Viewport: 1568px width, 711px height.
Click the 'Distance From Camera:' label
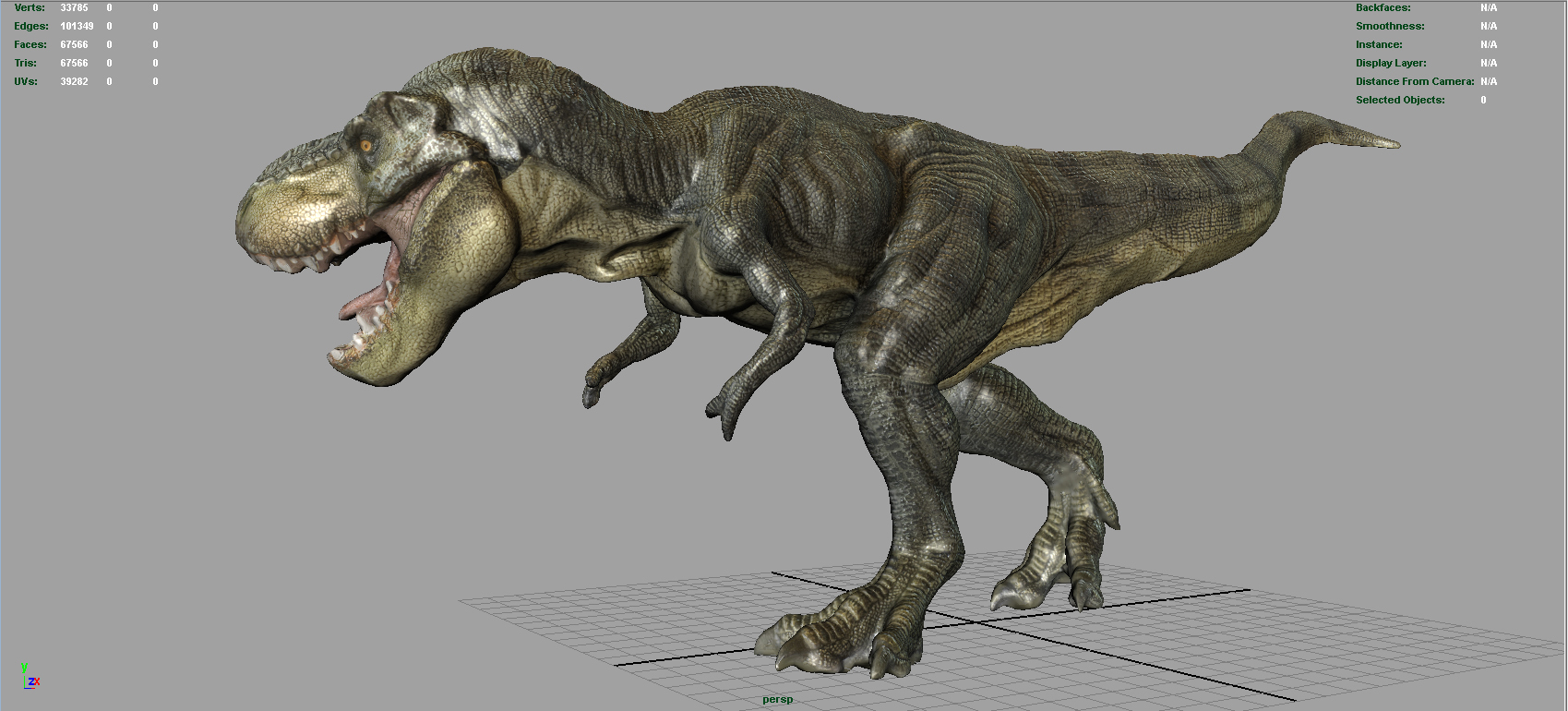[x=1415, y=81]
